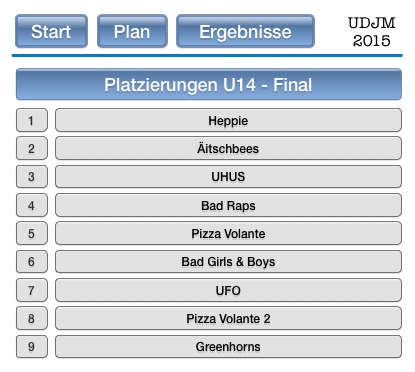Select the rank 5 number box
415x372 pixels.
pos(32,233)
